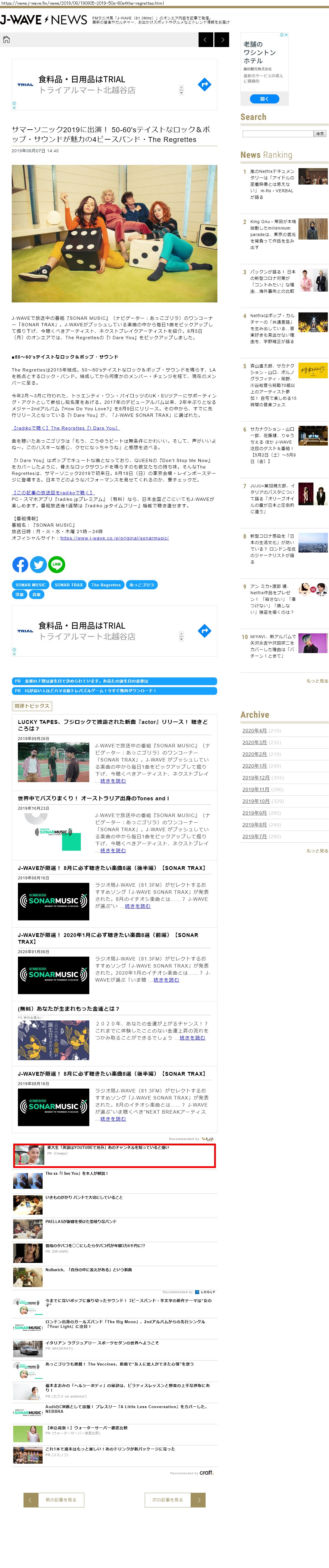Viewport: 329px width, 1568px height.
Task: Go to next article using top right arrow
Action: click(x=223, y=40)
